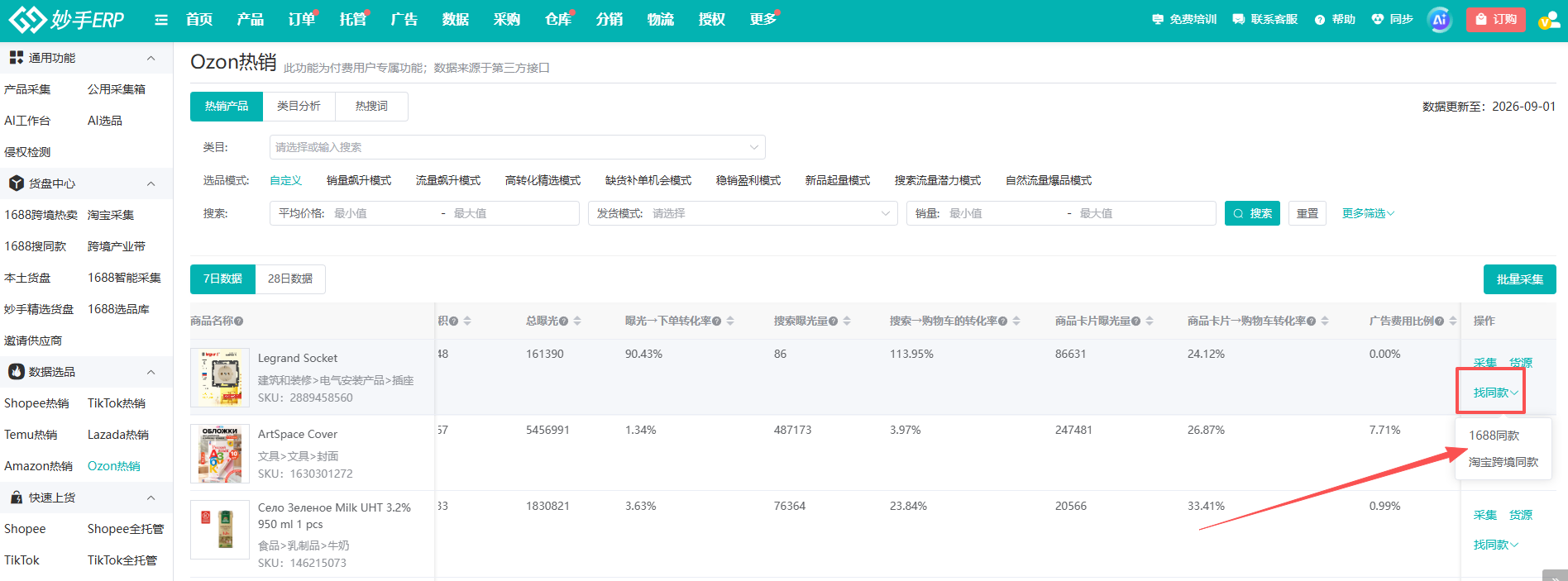Select 28日数据 tab
1568x581 pixels.
(x=290, y=279)
